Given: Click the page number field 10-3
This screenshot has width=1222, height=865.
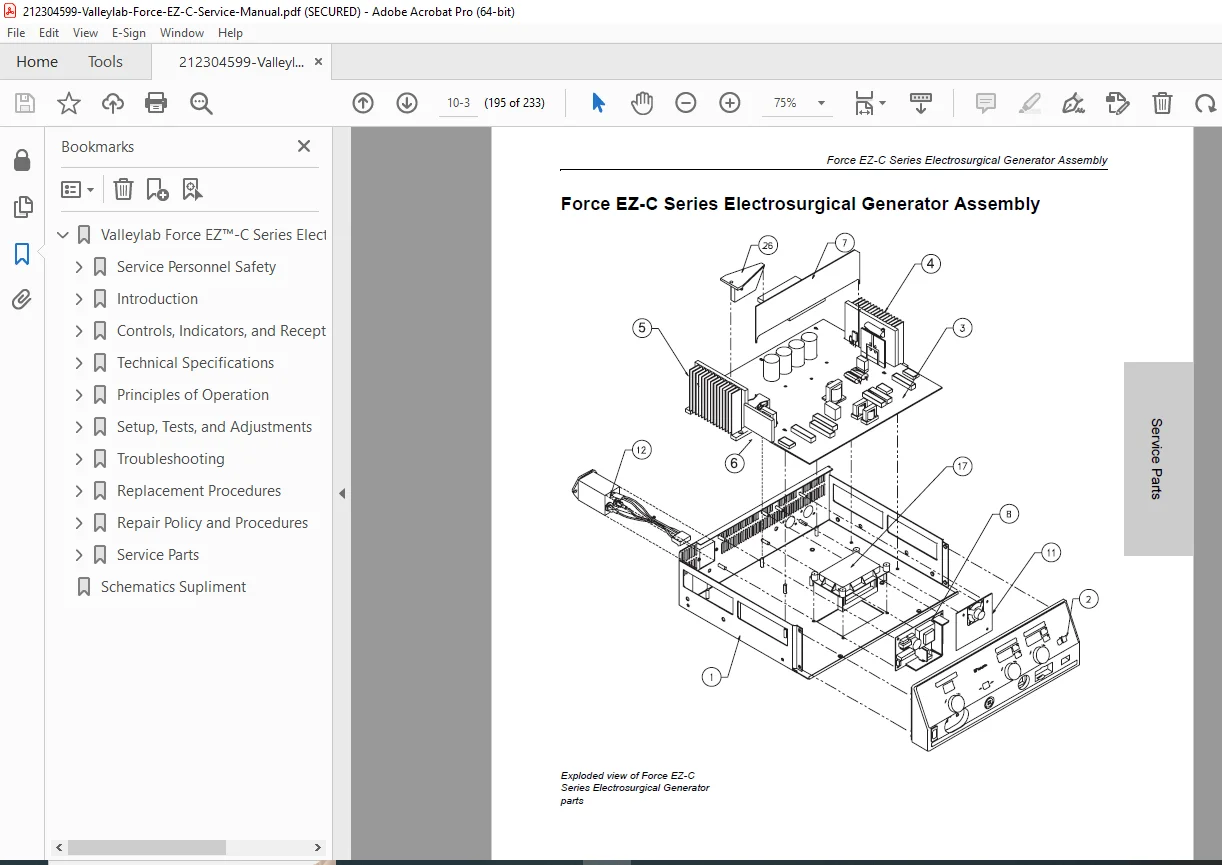Looking at the screenshot, I should (459, 103).
